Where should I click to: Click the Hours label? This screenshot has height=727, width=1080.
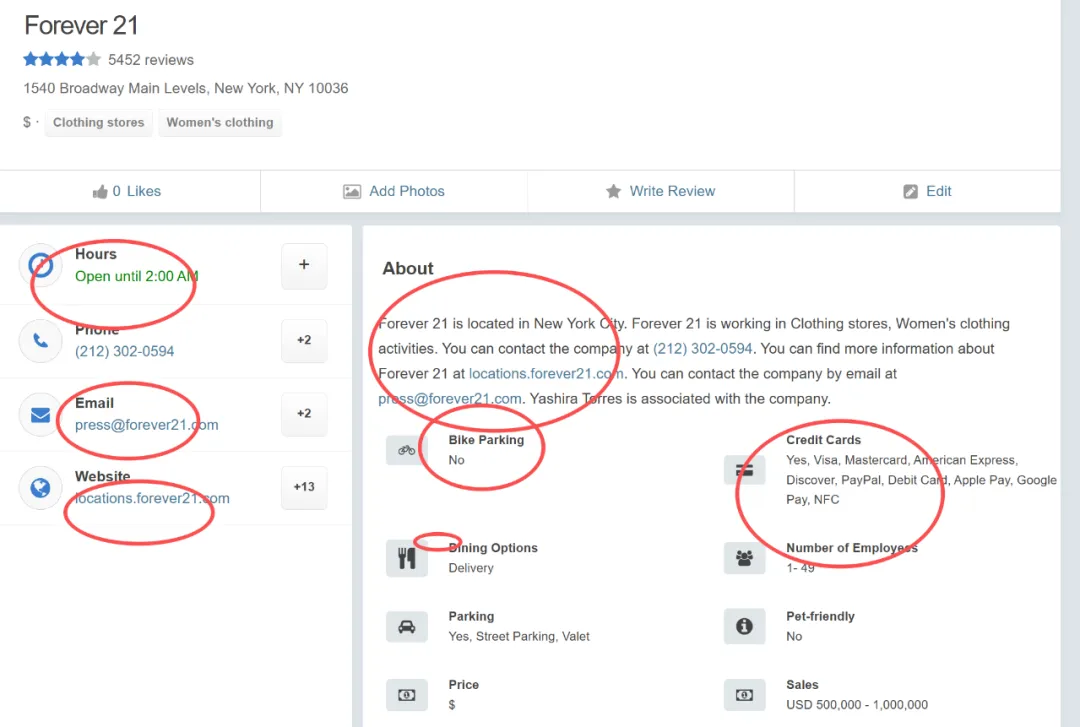[x=96, y=254]
